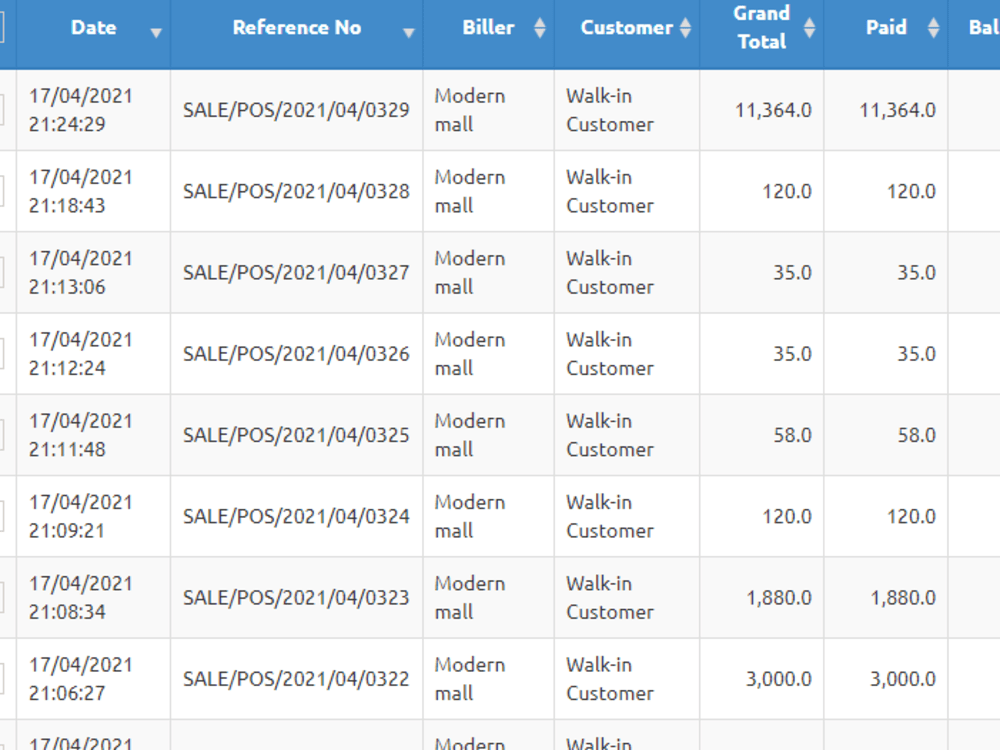Select reference SALE/POS/2021/04/0326
This screenshot has width=1000, height=750.
click(296, 354)
